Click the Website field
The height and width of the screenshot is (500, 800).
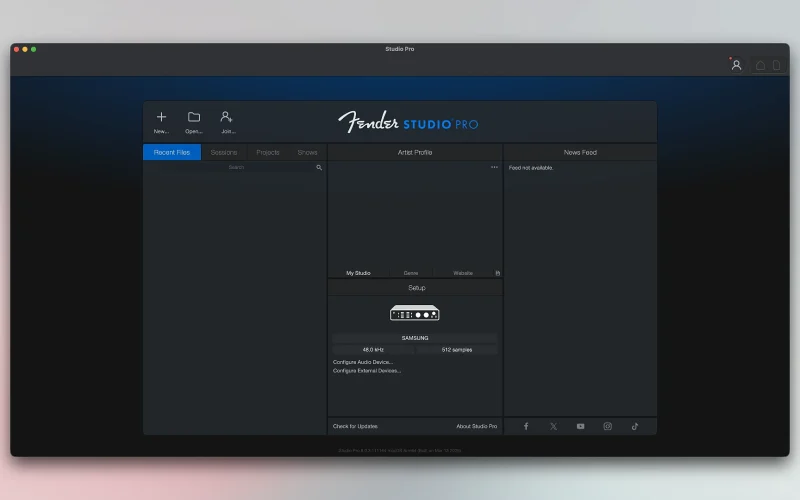tap(463, 273)
